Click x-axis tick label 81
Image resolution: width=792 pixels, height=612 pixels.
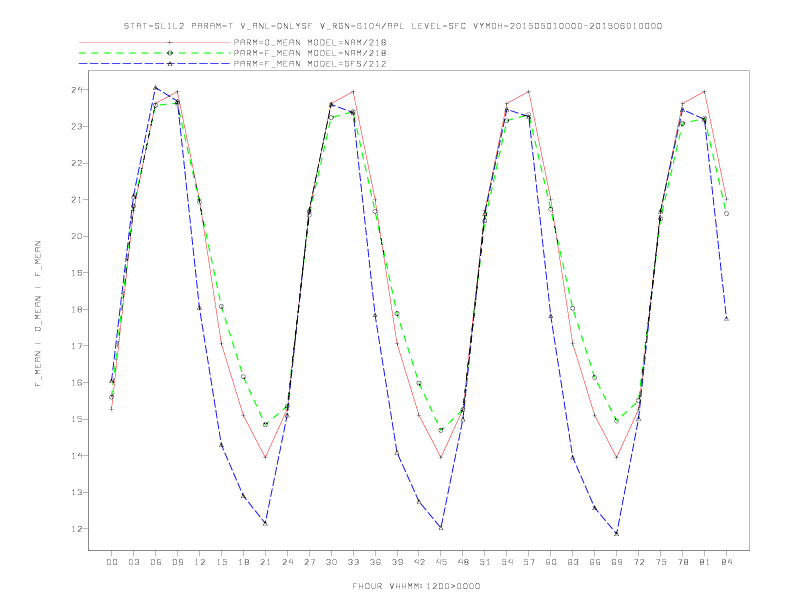[x=705, y=562]
